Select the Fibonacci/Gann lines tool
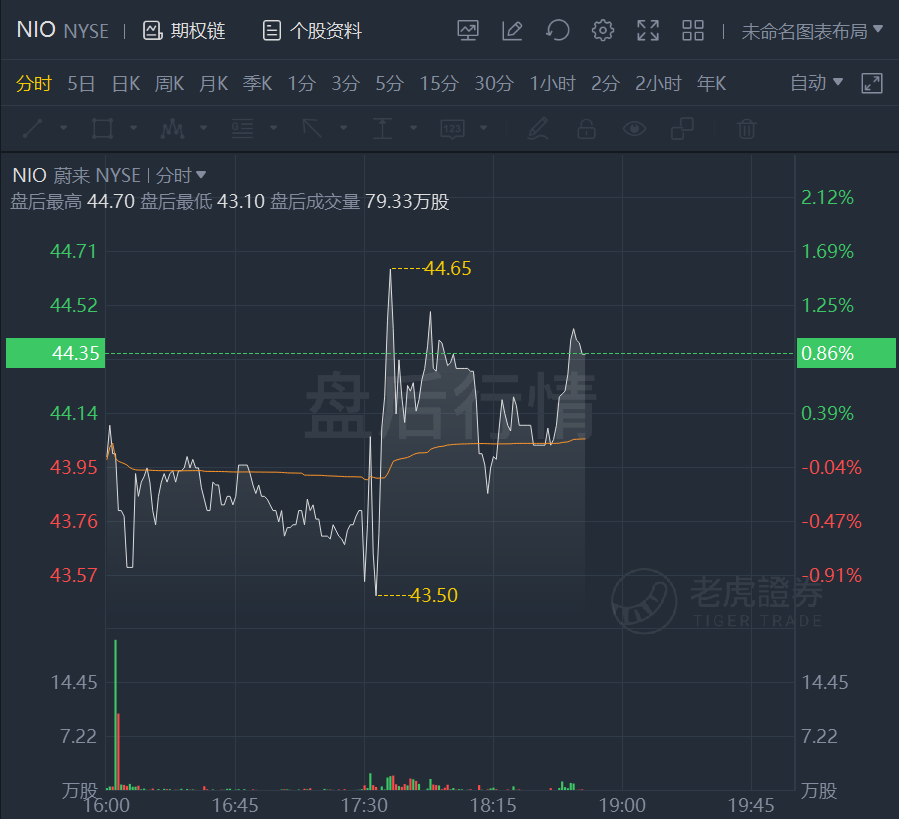 tap(242, 128)
